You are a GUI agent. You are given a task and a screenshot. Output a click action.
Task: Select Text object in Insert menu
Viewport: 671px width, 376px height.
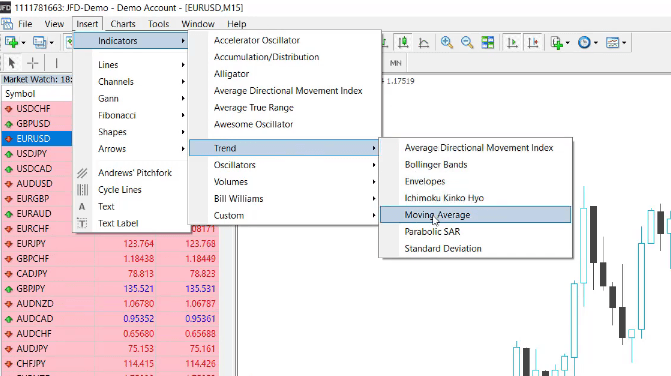tap(131, 207)
